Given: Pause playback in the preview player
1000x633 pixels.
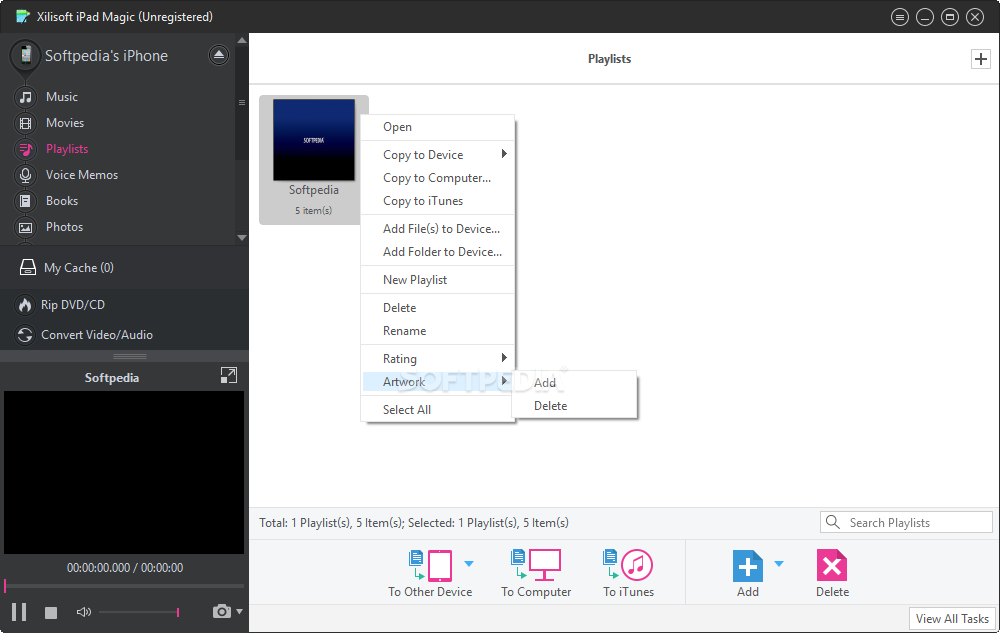Looking at the screenshot, I should coord(19,612).
